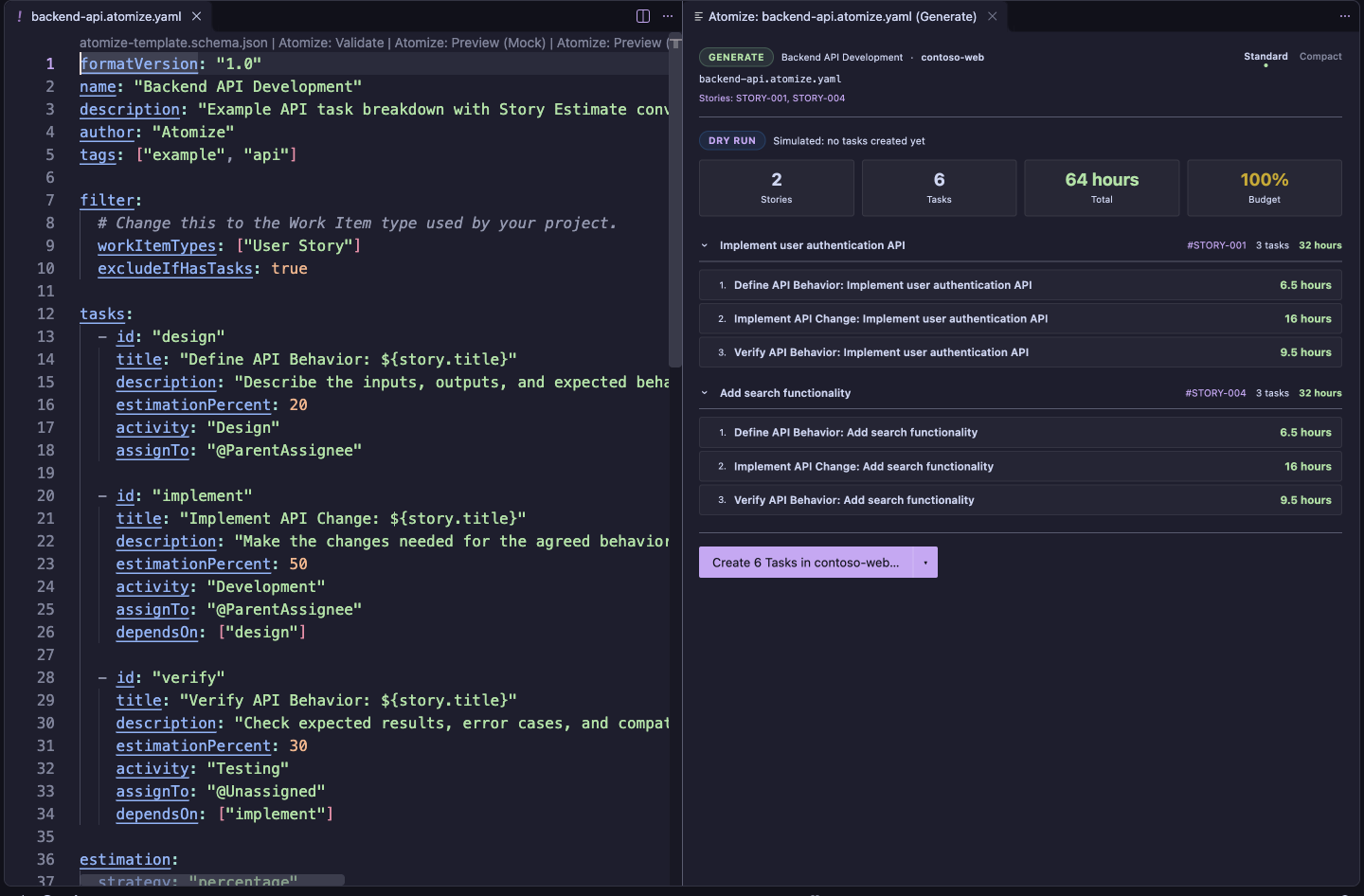The image size is (1364, 896).
Task: Switch to Compact view mode
Action: [x=1320, y=57]
